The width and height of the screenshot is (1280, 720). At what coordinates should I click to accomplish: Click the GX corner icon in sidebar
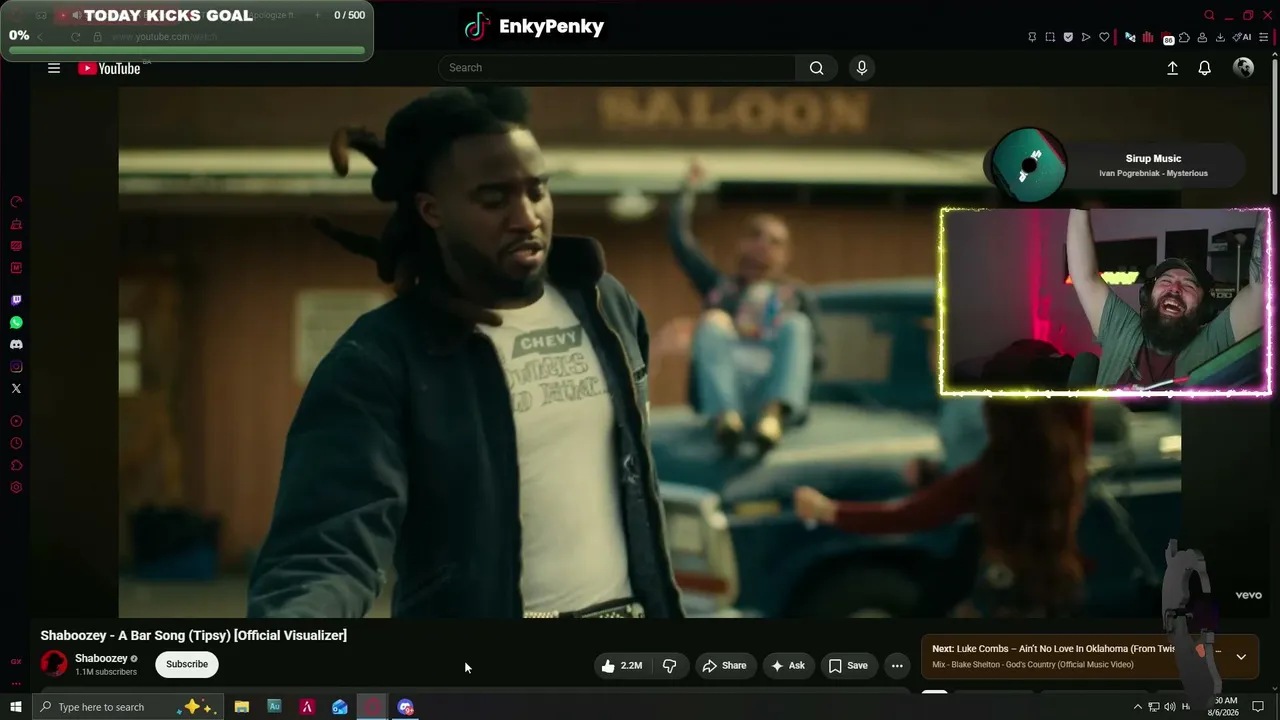(x=16, y=661)
